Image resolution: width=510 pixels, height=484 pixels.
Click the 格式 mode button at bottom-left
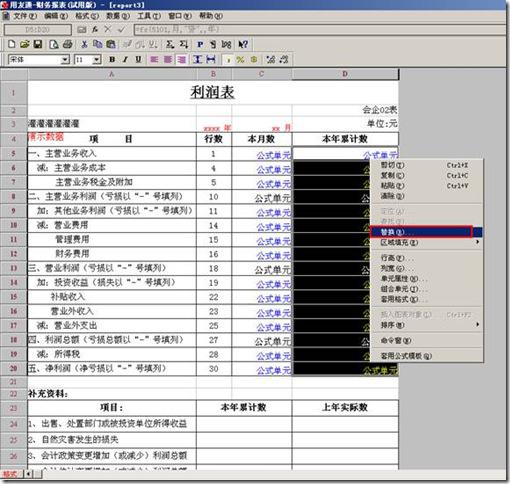(11, 474)
